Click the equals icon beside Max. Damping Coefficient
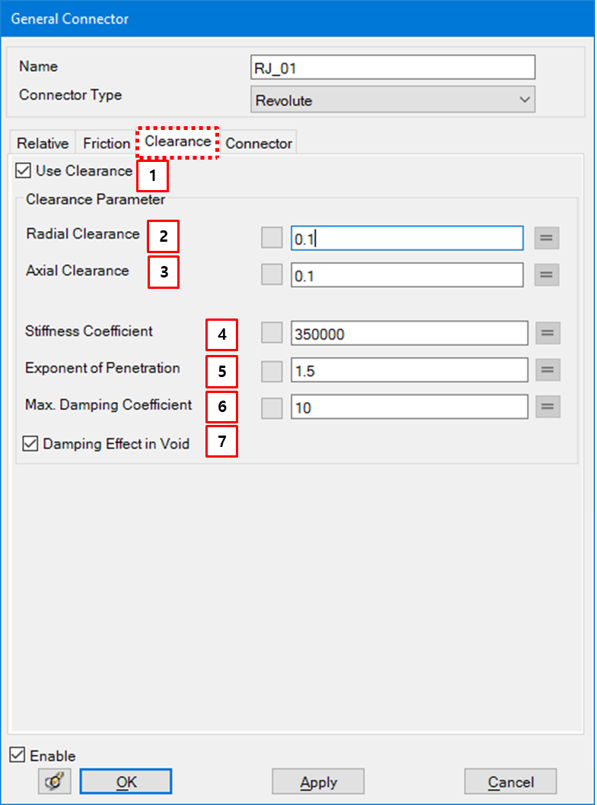The height and width of the screenshot is (805, 597). [x=547, y=407]
